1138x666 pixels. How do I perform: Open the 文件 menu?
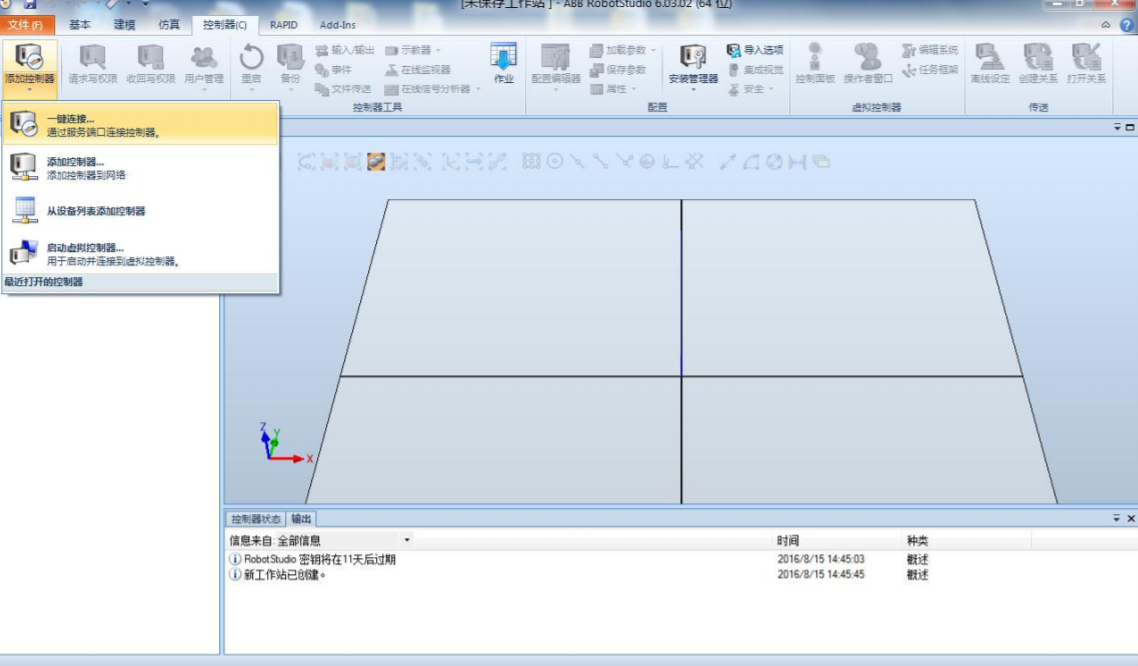[26, 25]
